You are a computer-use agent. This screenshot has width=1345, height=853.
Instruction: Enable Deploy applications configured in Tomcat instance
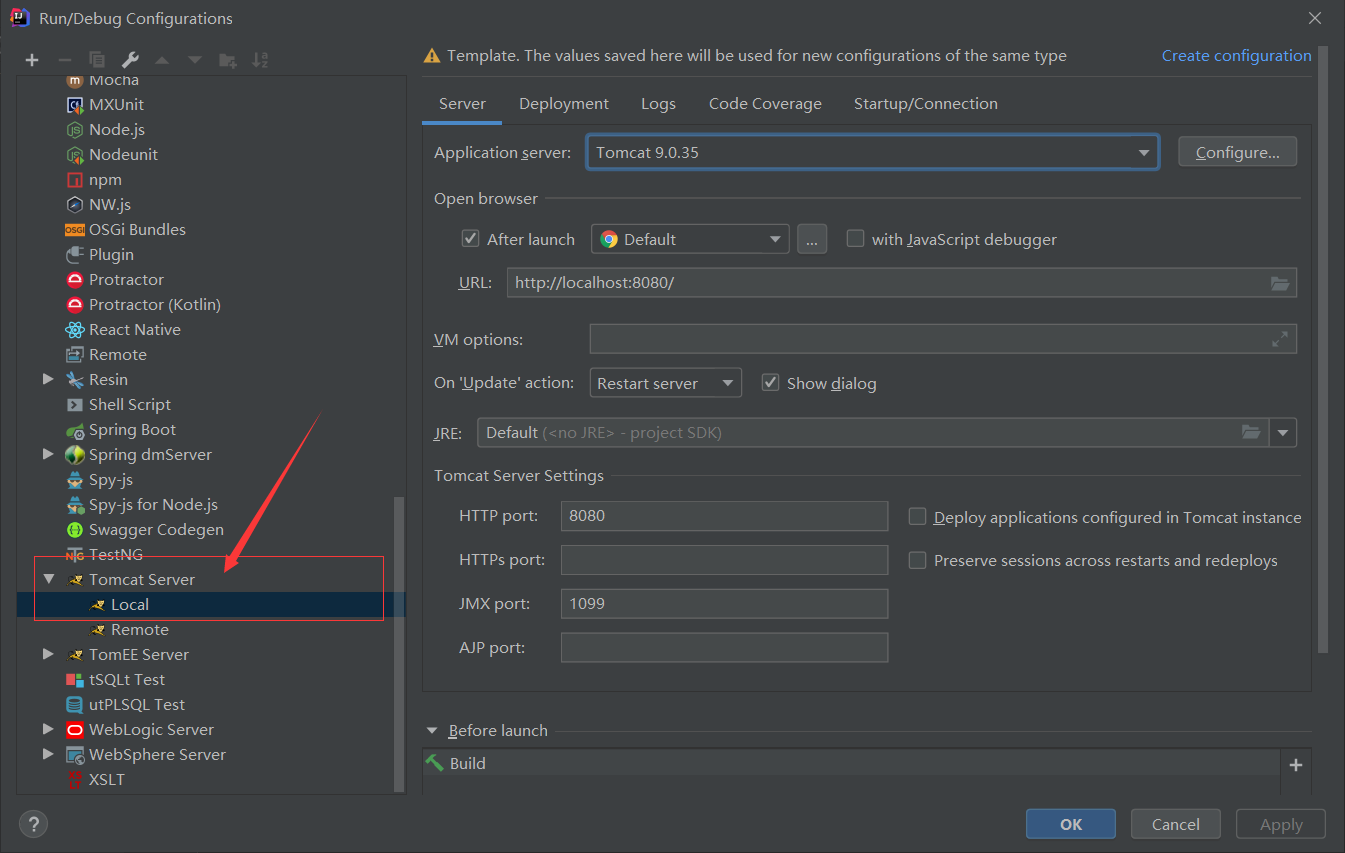tap(917, 517)
